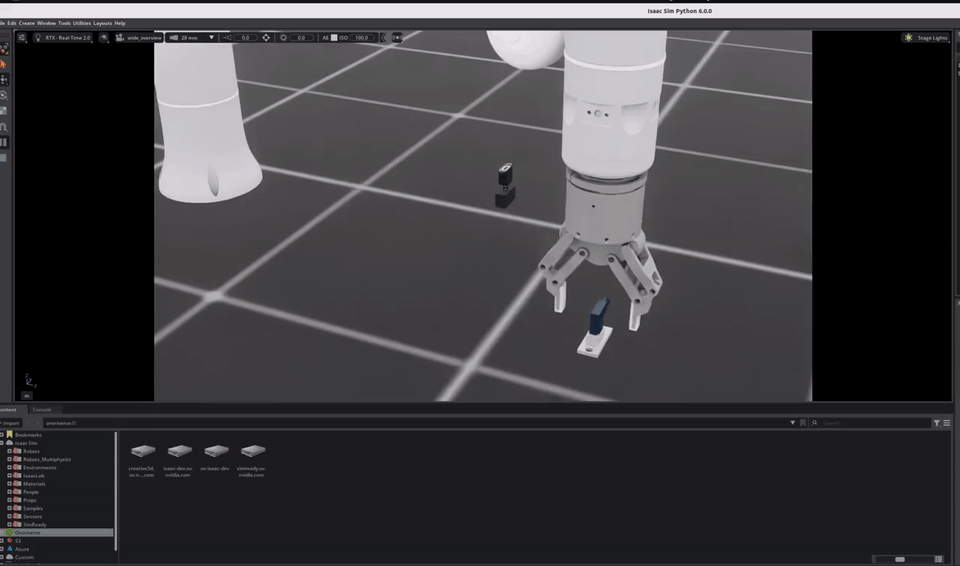The image size is (960, 566).
Task: Open the path history dropdown arrow
Action: click(792, 423)
